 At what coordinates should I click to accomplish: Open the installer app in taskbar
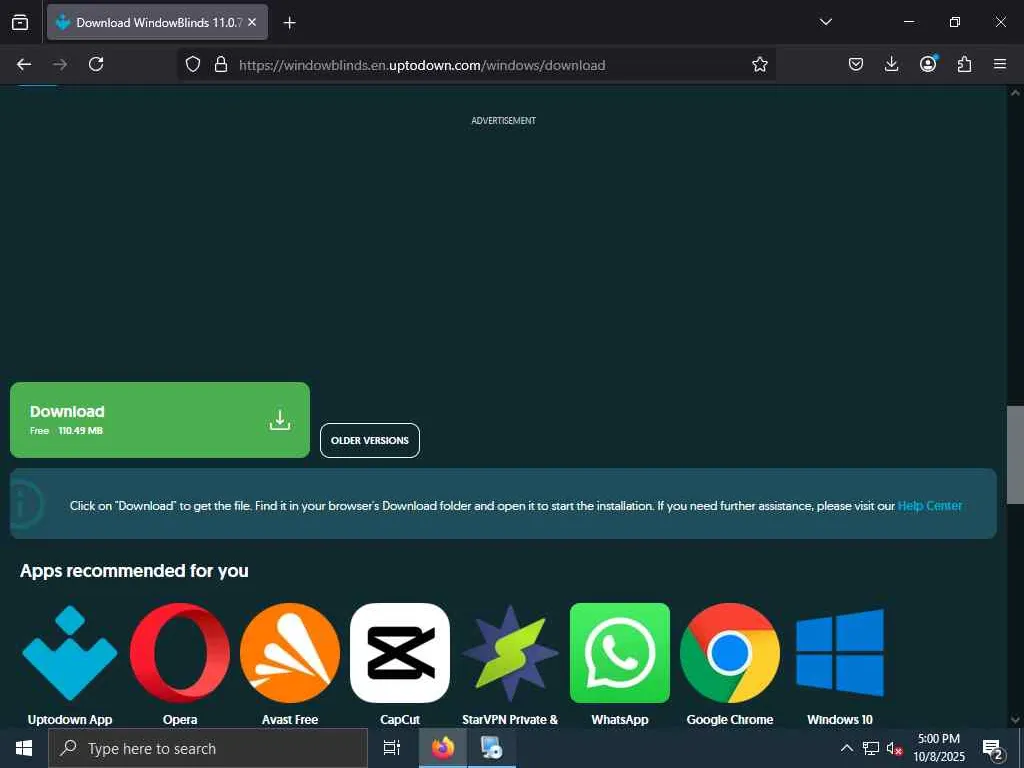coord(491,748)
